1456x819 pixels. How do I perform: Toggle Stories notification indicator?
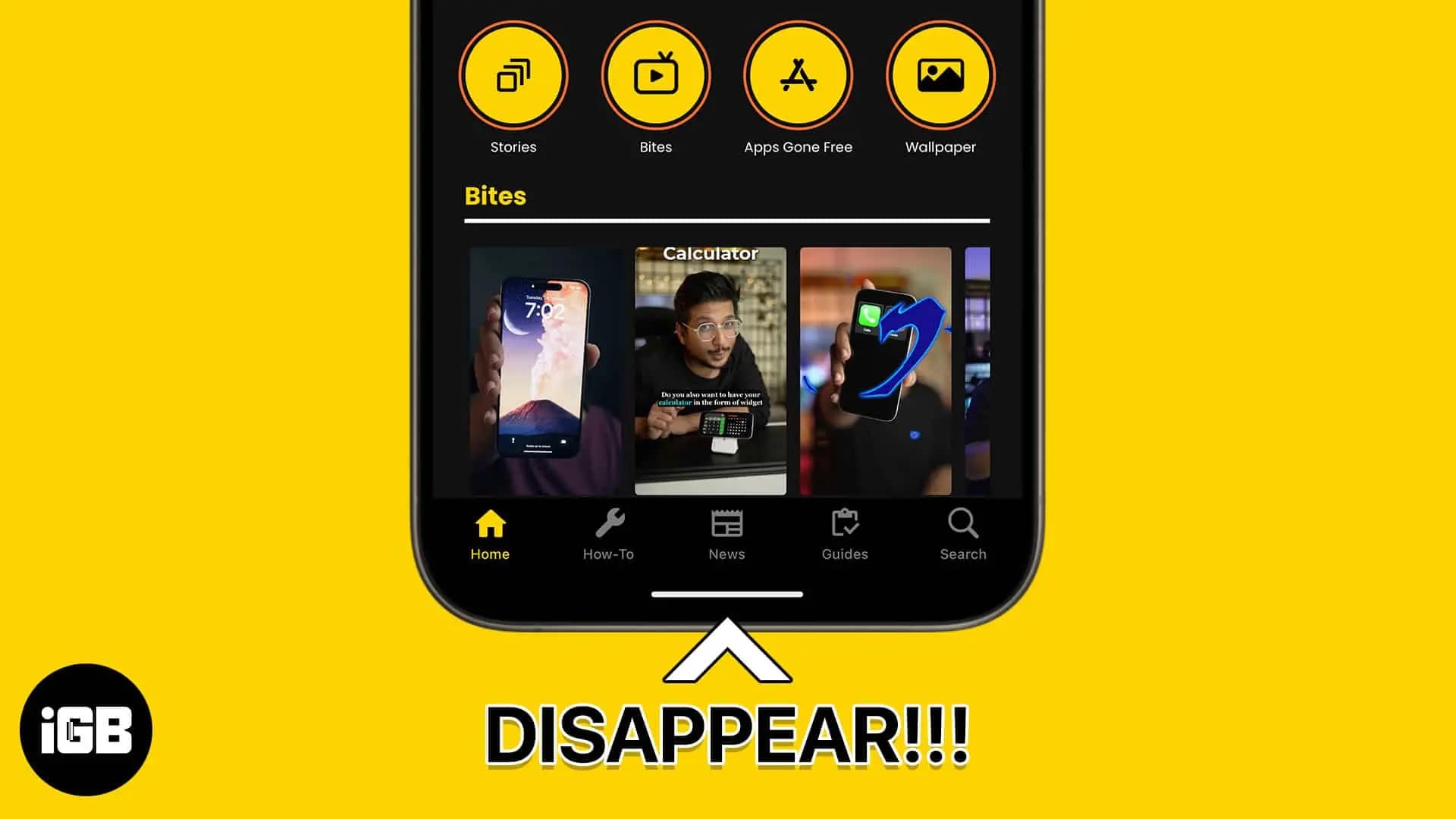[x=514, y=75]
